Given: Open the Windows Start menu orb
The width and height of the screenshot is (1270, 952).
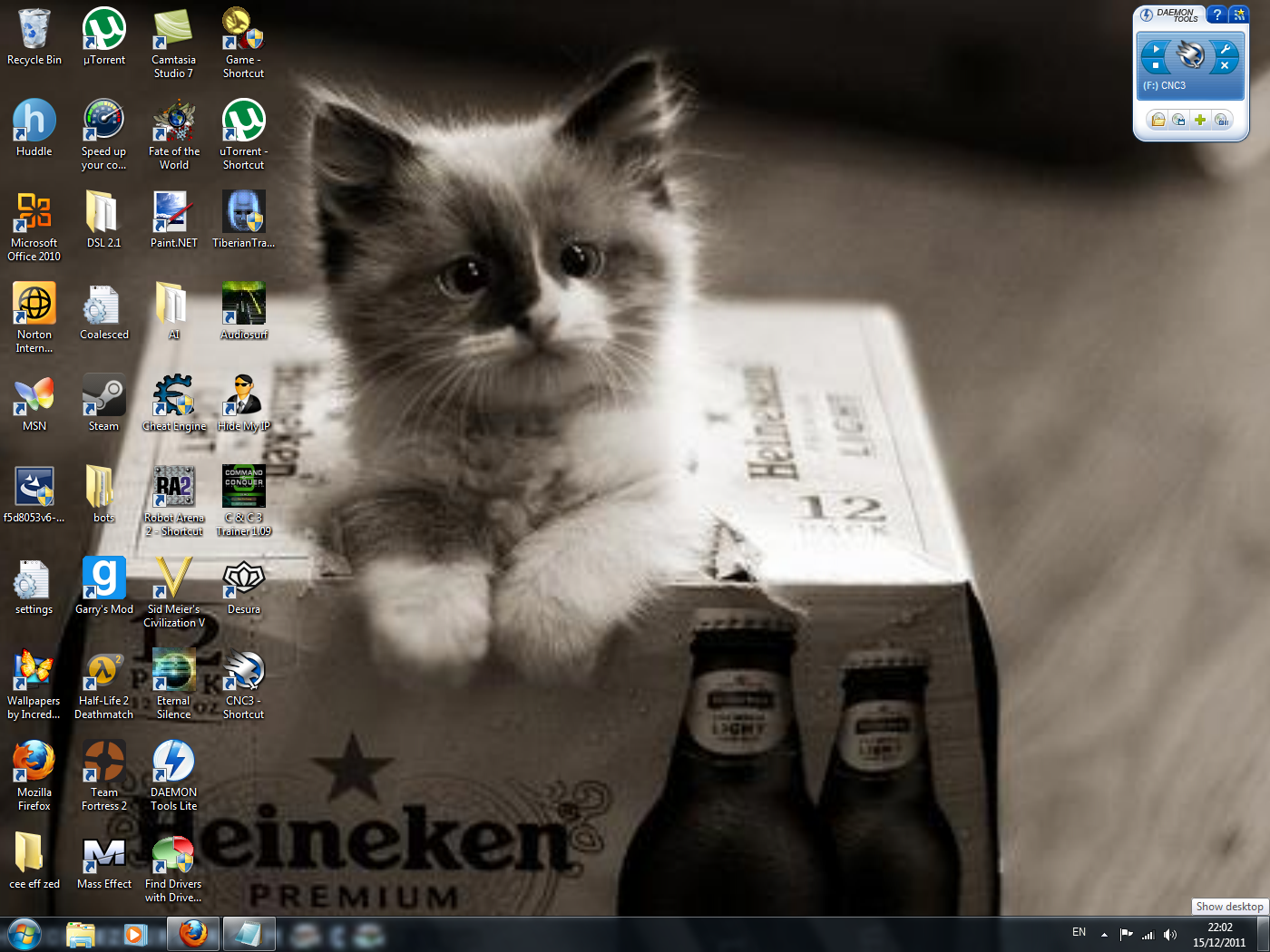Looking at the screenshot, I should (24, 933).
